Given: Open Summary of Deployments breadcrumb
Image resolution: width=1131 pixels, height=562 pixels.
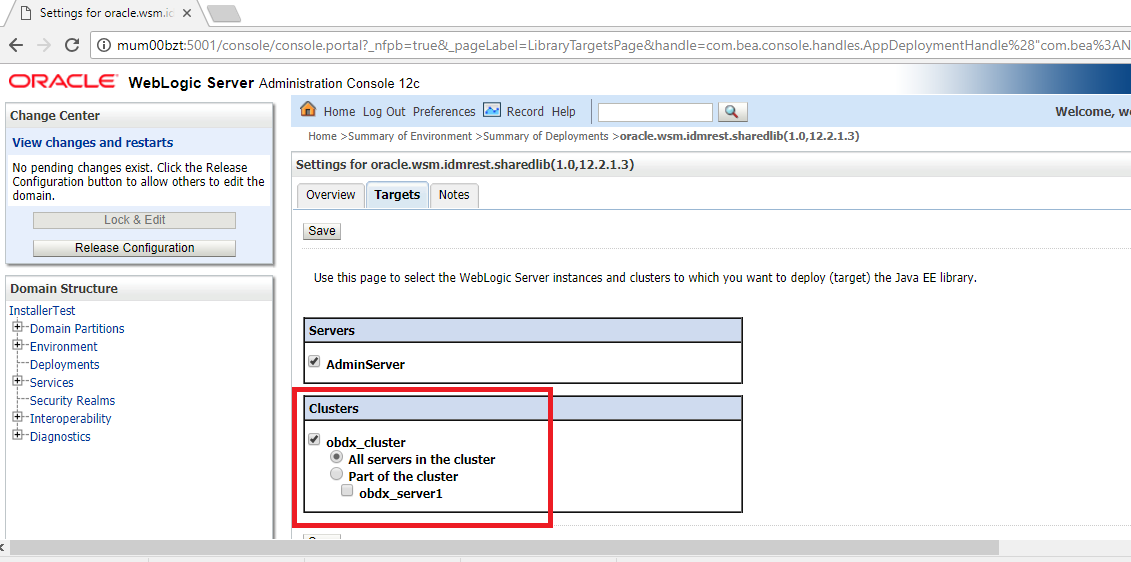Looking at the screenshot, I should pos(546,136).
